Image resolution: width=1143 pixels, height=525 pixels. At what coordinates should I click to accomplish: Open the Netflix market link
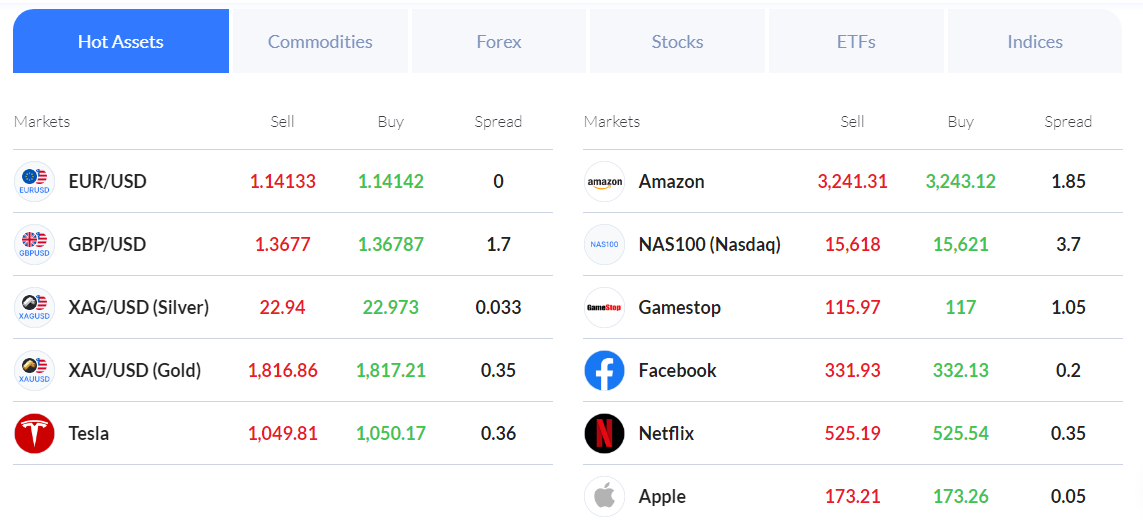666,434
